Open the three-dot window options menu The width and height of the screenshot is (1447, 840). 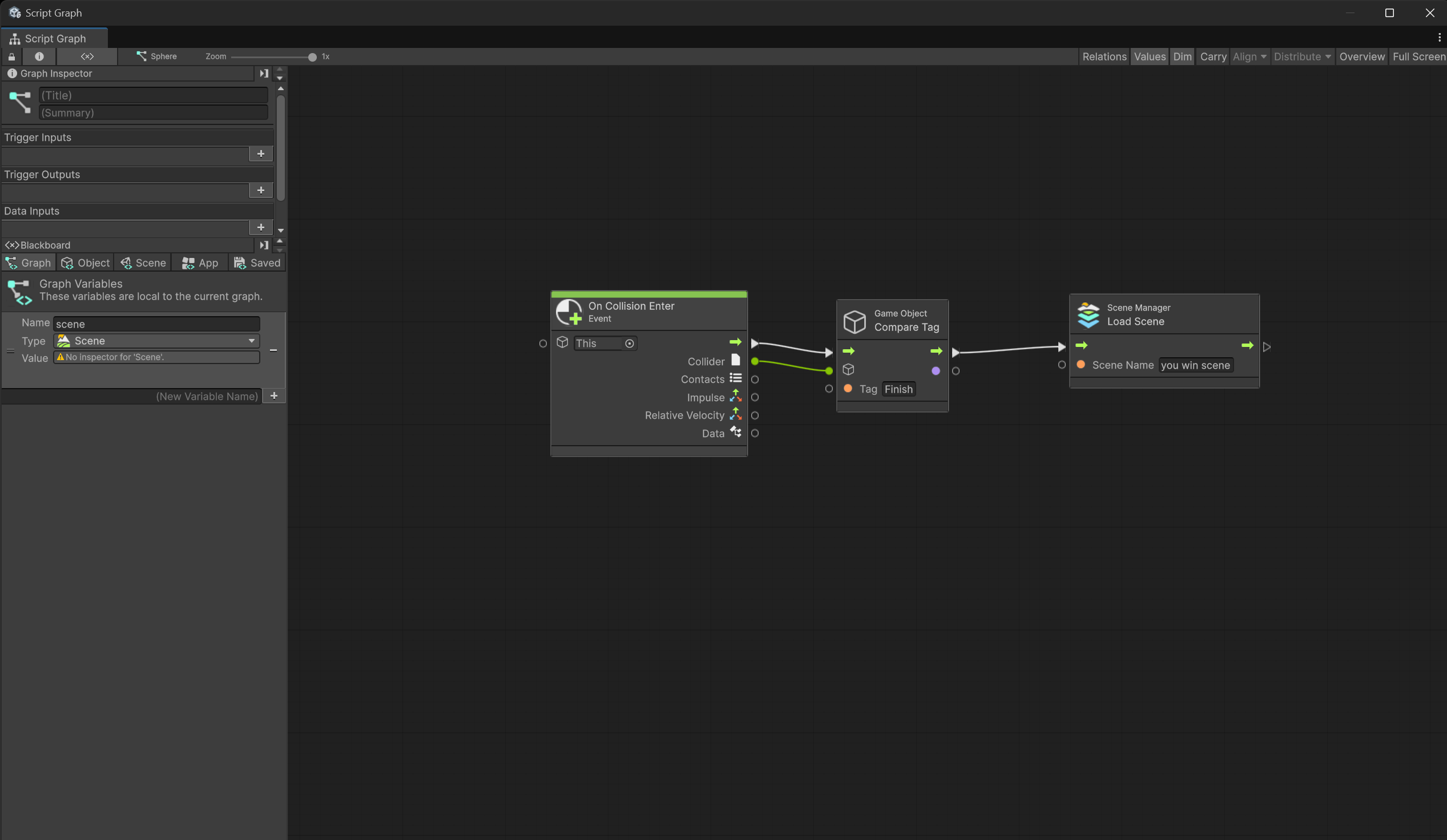click(x=1439, y=38)
